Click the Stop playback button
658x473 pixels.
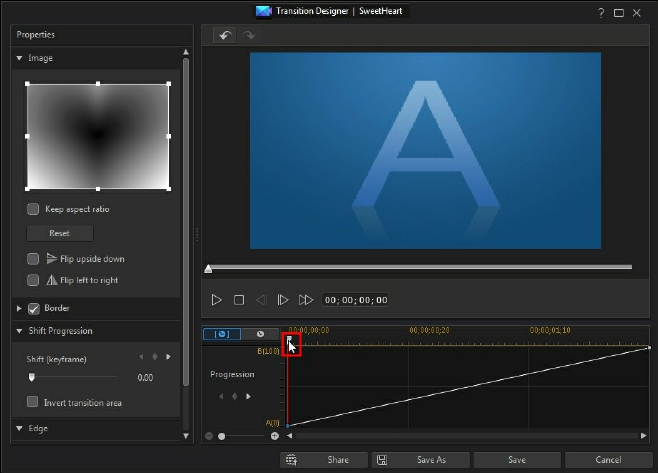[x=239, y=300]
